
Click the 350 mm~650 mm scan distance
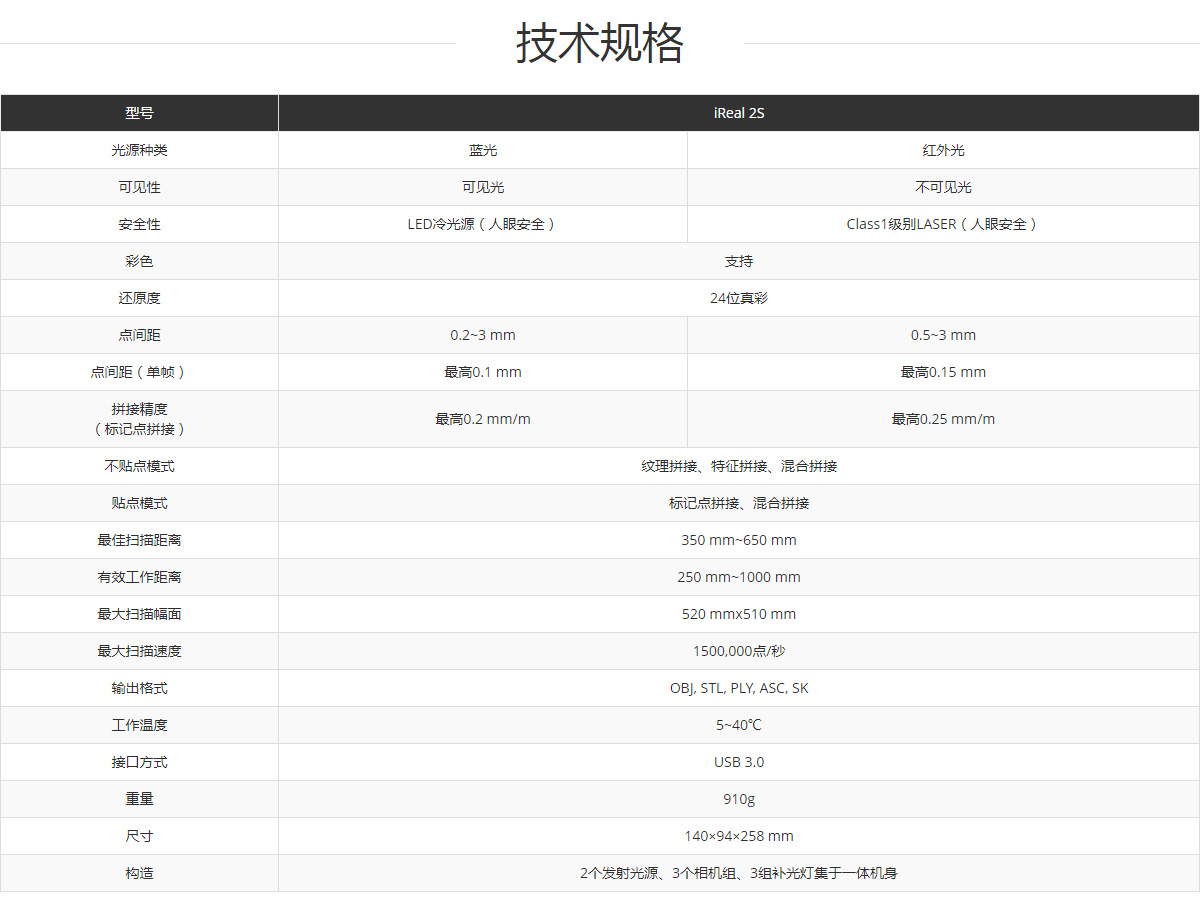coord(738,540)
